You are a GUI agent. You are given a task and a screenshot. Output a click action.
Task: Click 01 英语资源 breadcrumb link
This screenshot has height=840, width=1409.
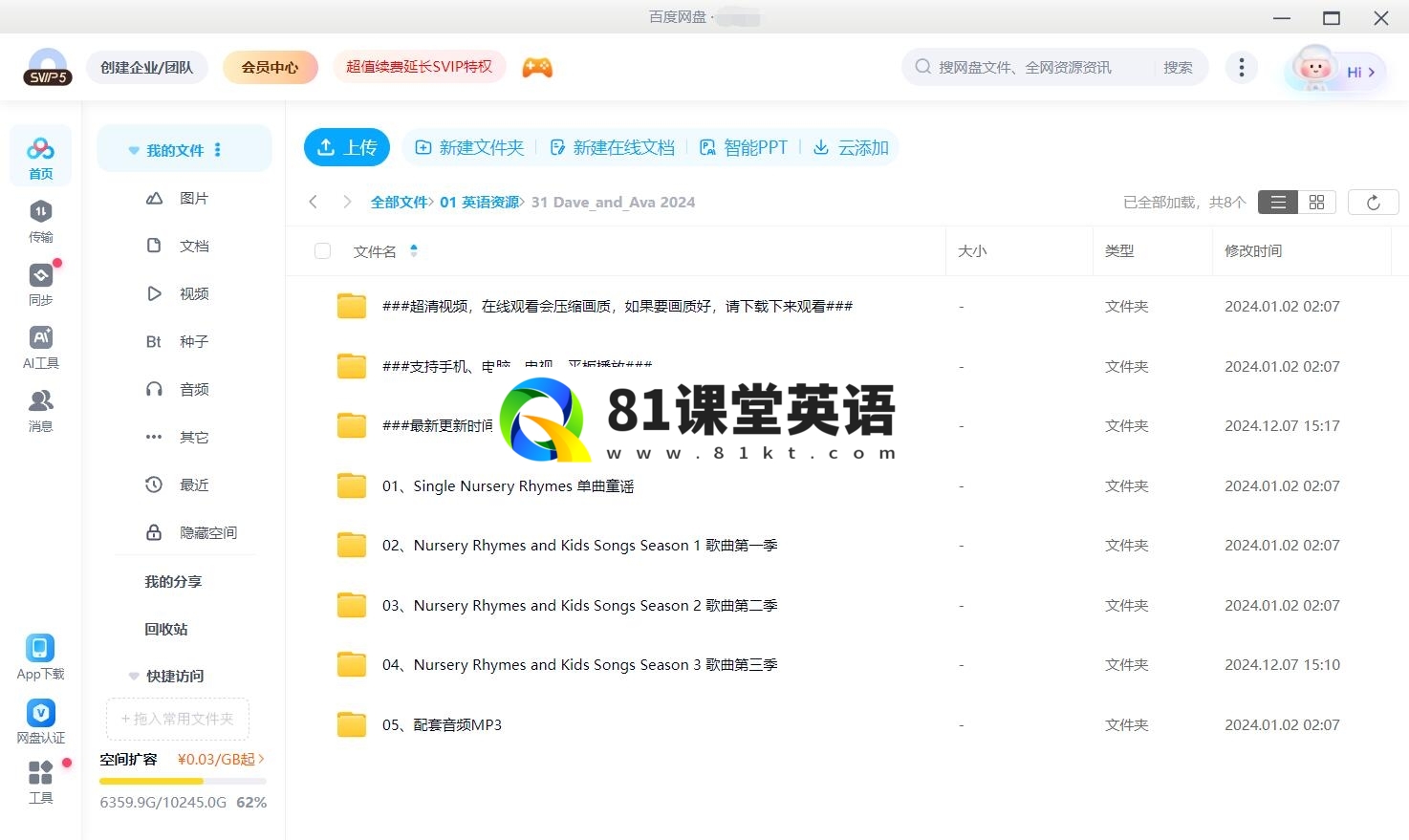pos(479,202)
